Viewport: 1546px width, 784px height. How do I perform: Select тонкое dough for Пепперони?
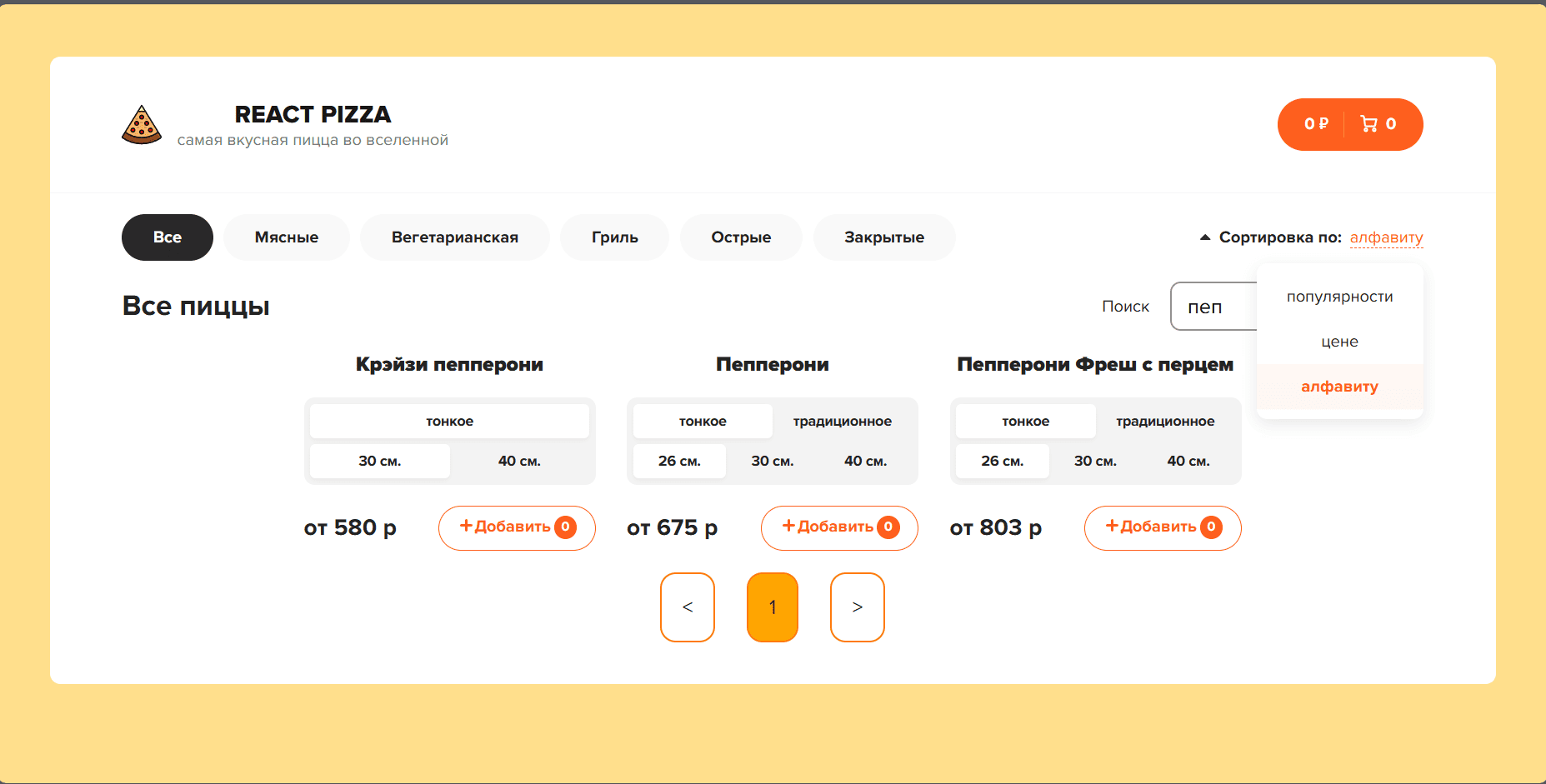702,422
